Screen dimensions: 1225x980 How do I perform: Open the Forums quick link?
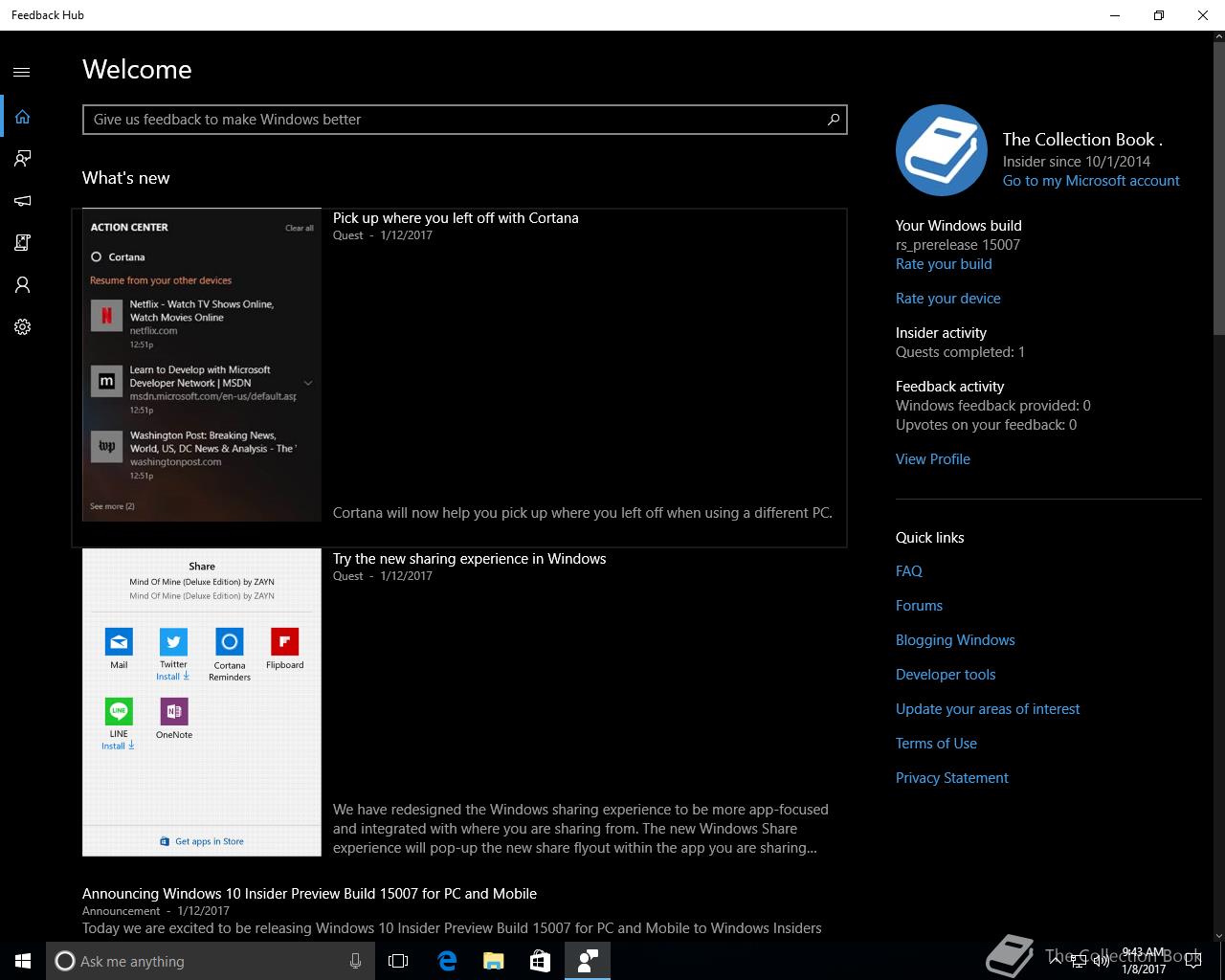coord(919,606)
